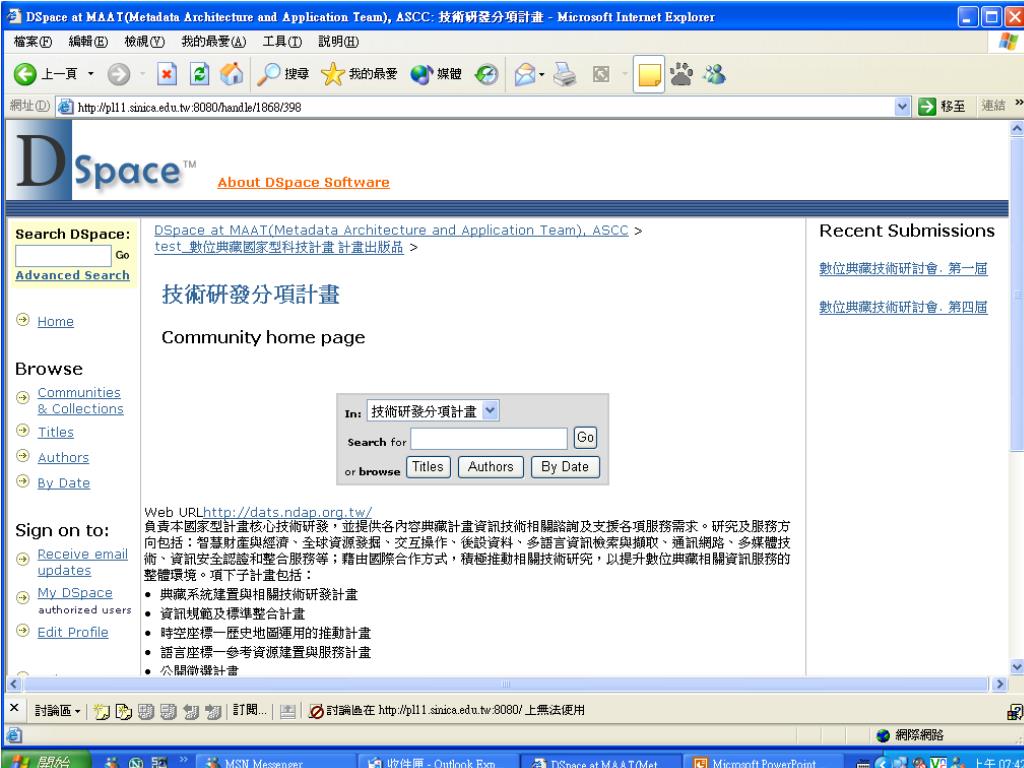Open Communities & Collections link
The image size is (1024, 768).
(x=80, y=400)
